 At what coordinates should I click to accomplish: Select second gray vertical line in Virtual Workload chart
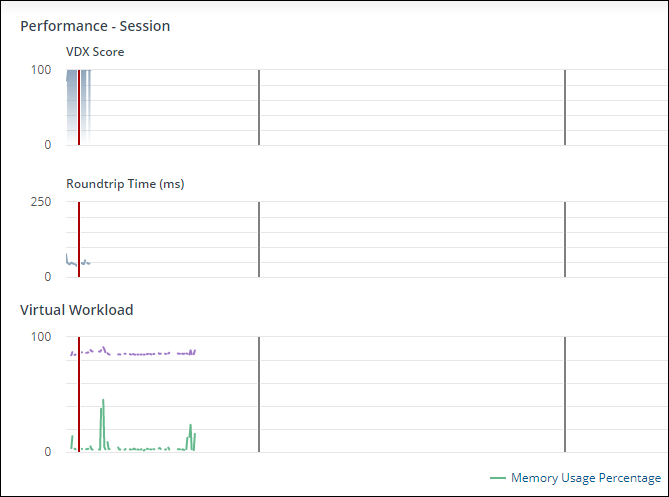[x=565, y=395]
